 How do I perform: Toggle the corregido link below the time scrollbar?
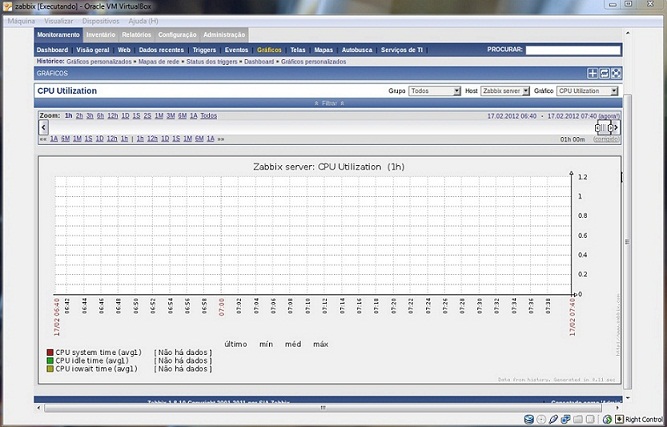coord(607,139)
